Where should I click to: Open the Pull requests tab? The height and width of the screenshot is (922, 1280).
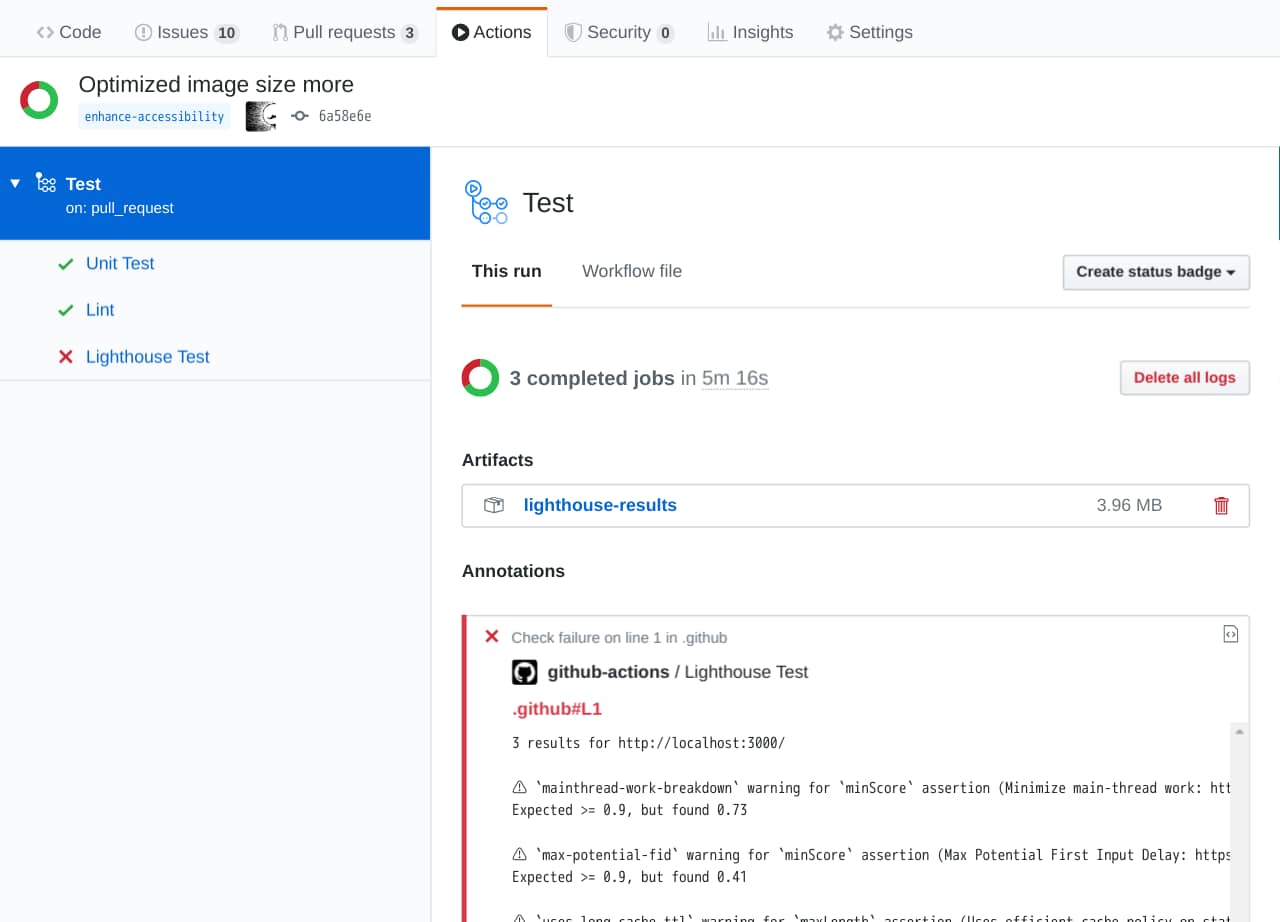pos(344,31)
